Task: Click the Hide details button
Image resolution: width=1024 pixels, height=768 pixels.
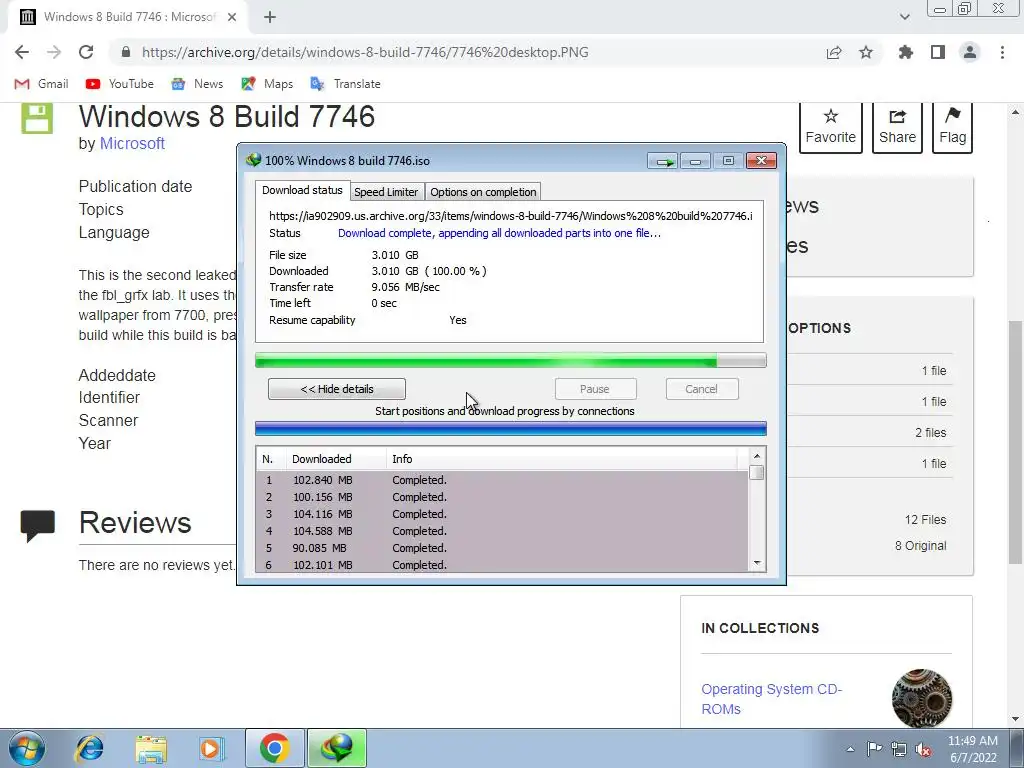Action: pyautogui.click(x=337, y=389)
